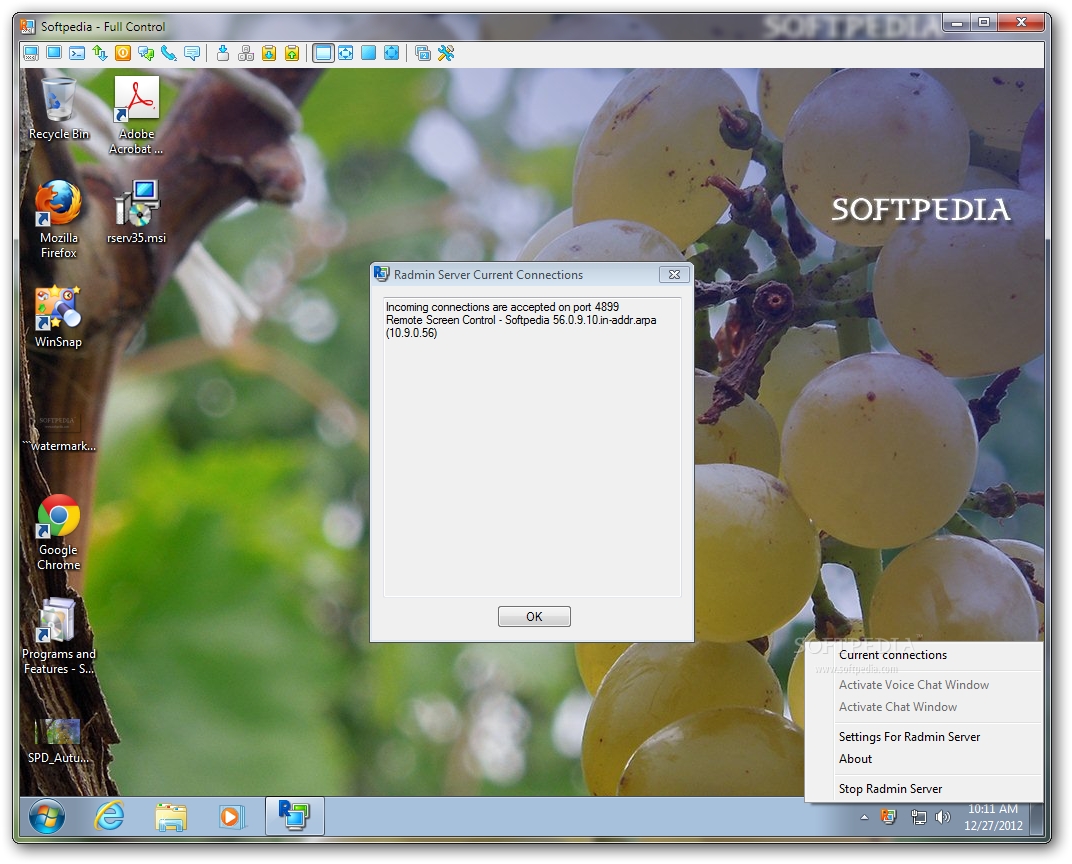1072x864 pixels.
Task: Click the send key blue arrow icon
Action: tap(223, 53)
